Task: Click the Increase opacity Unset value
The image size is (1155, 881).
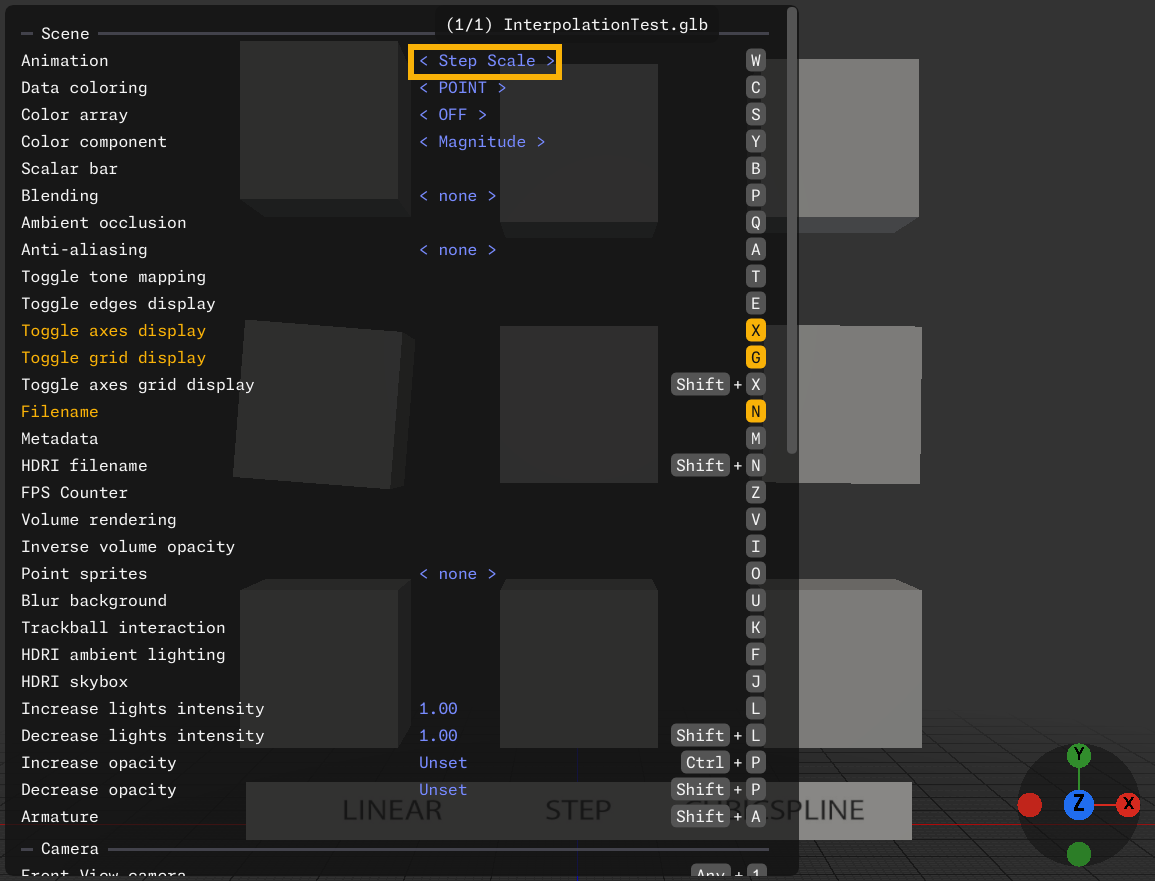Action: coord(443,763)
